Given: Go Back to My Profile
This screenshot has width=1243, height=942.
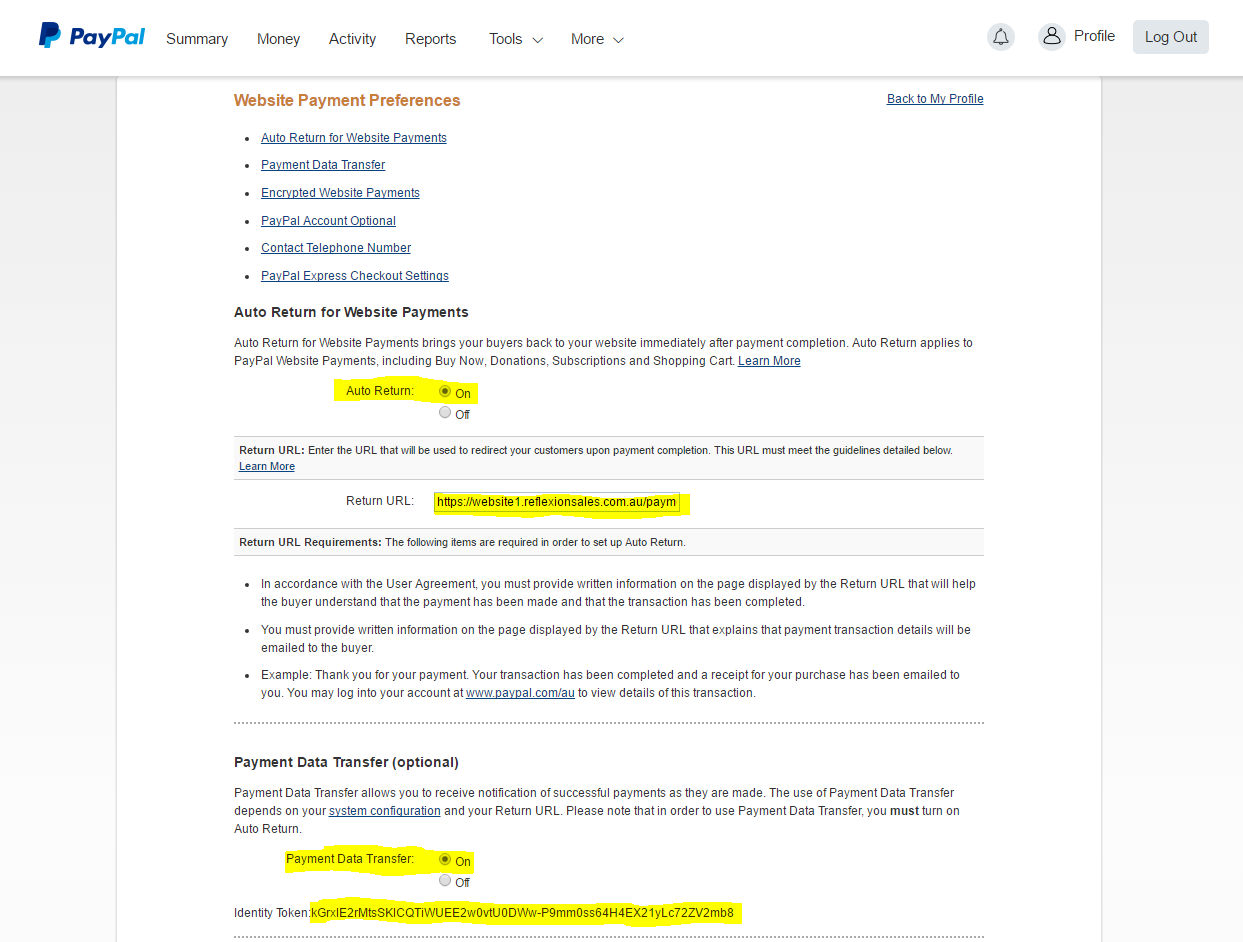Looking at the screenshot, I should tap(935, 99).
